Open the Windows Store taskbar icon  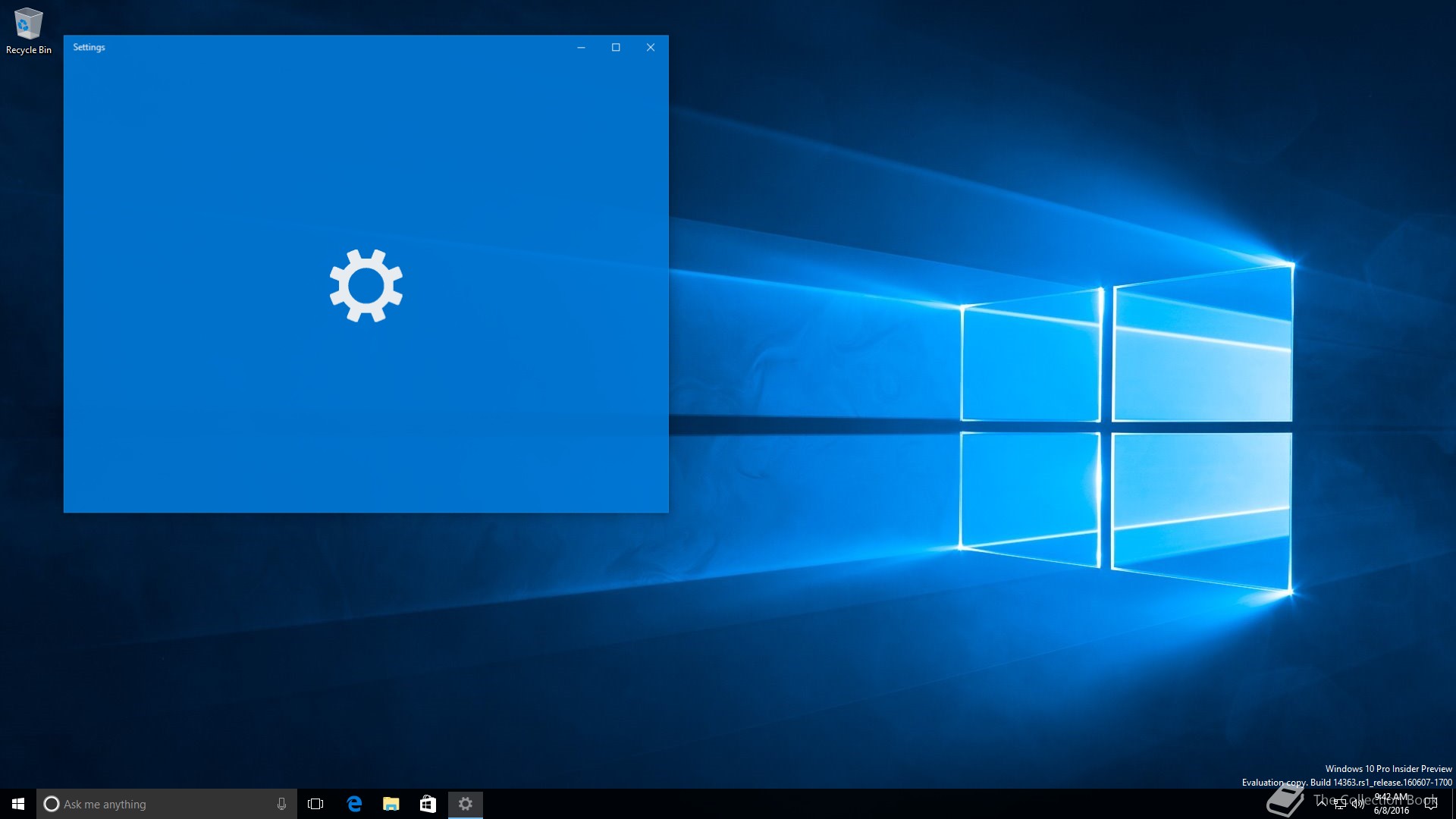[428, 804]
